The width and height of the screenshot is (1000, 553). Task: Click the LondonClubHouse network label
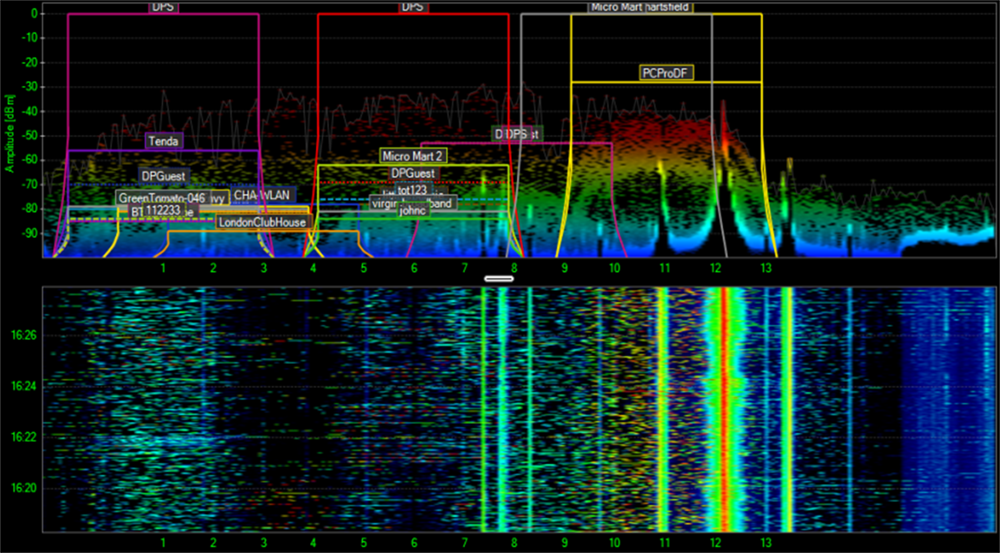(x=262, y=222)
